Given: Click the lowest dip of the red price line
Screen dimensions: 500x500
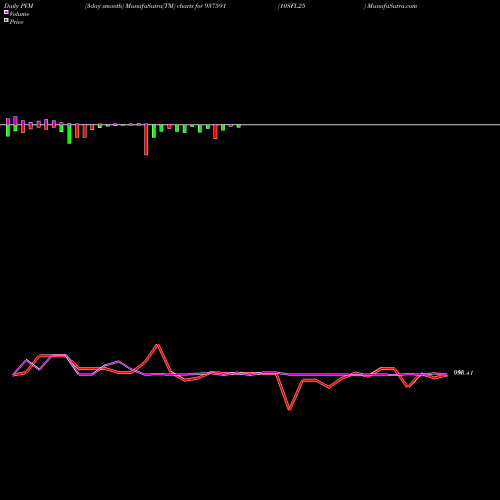Looking at the screenshot, I should coord(289,409).
